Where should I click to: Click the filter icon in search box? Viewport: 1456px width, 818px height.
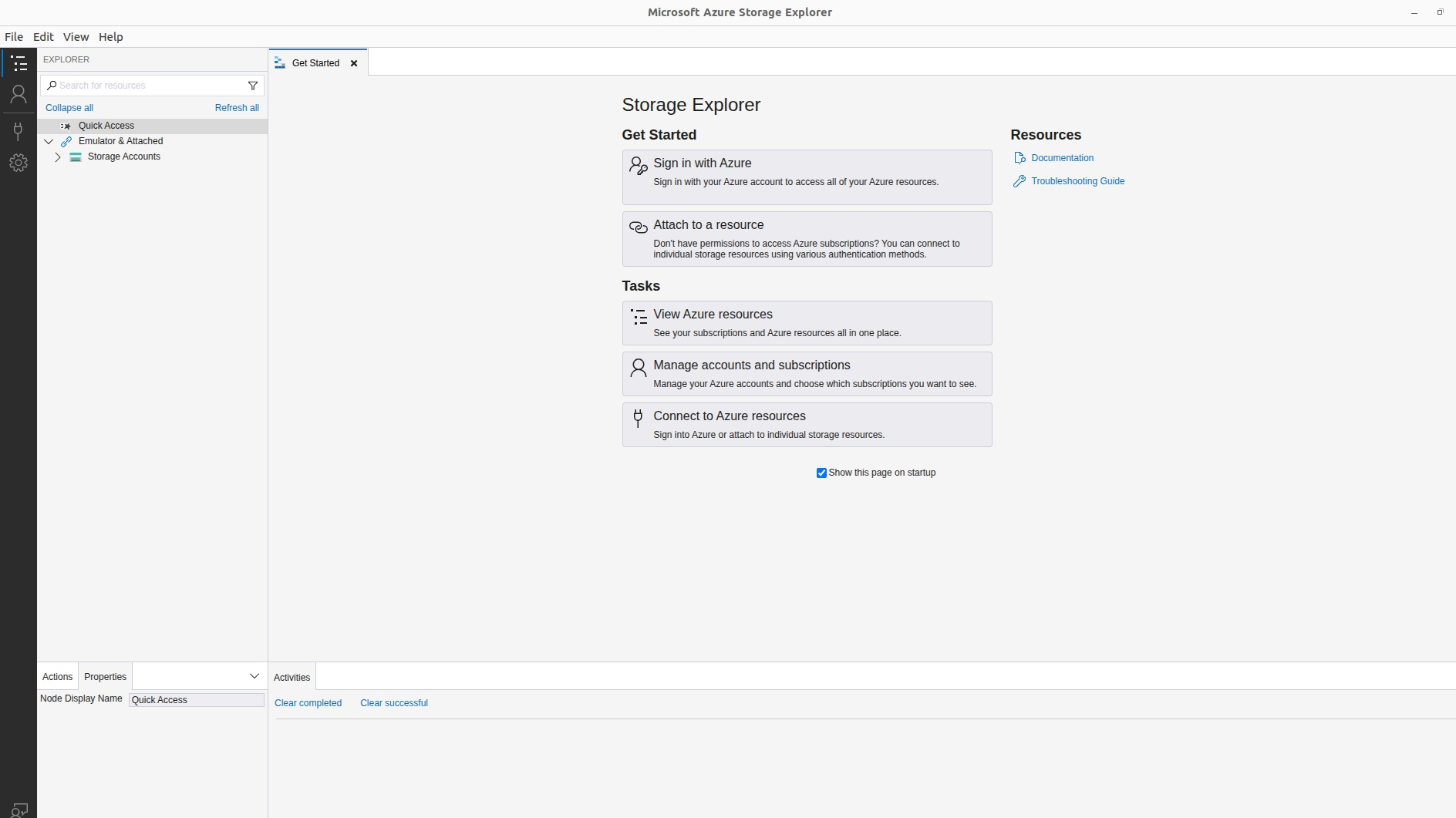[253, 86]
